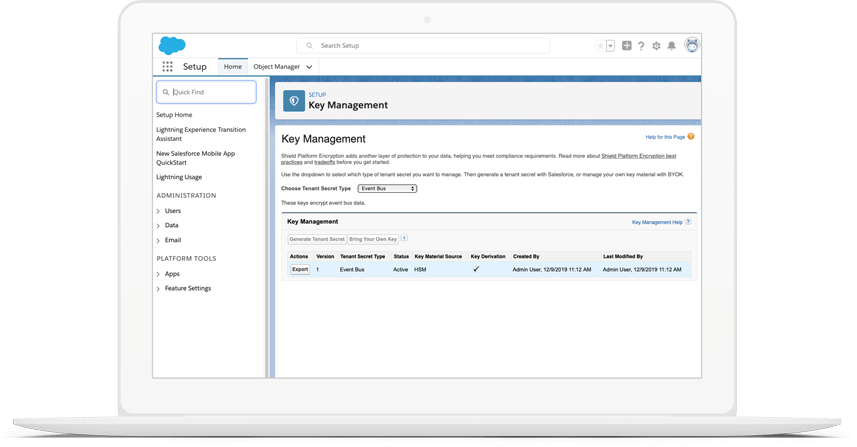Open Shield Platform Encryption best practices link
The height and width of the screenshot is (447, 857).
(638, 156)
